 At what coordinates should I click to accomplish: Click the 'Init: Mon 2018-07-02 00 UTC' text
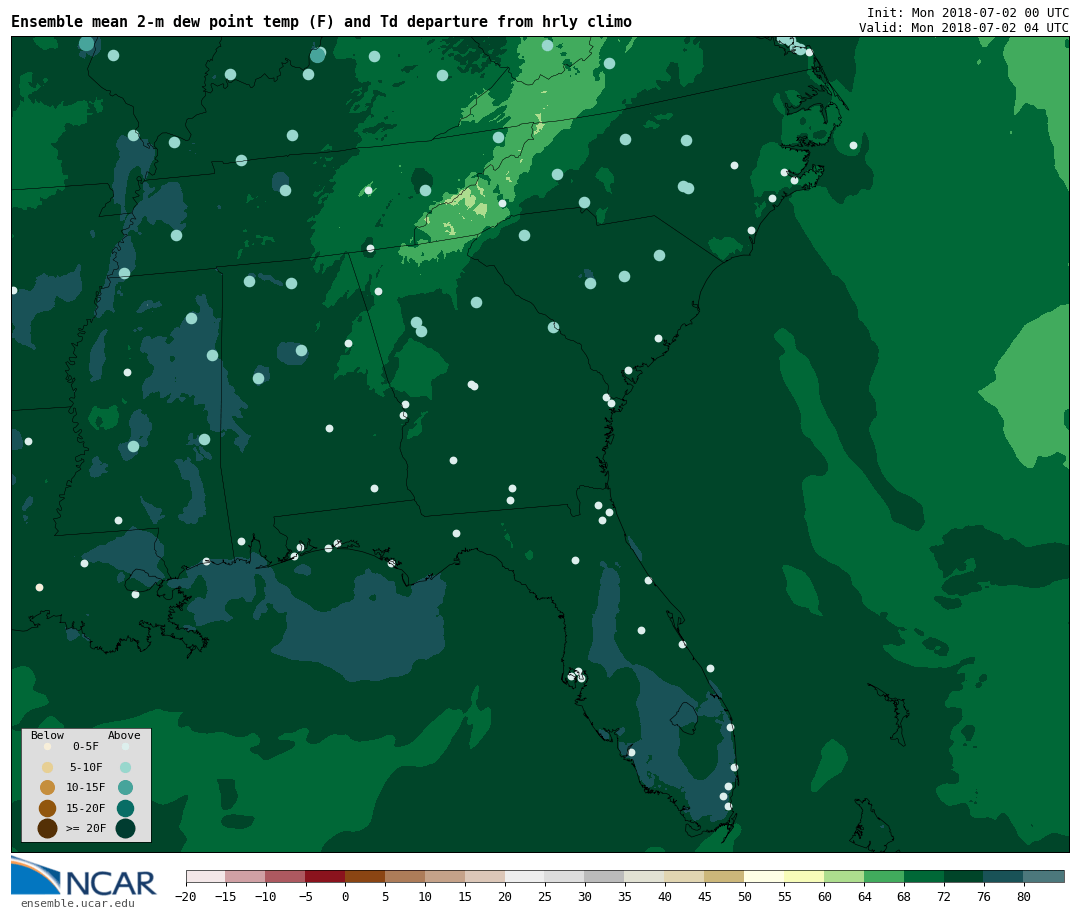pyautogui.click(x=968, y=13)
